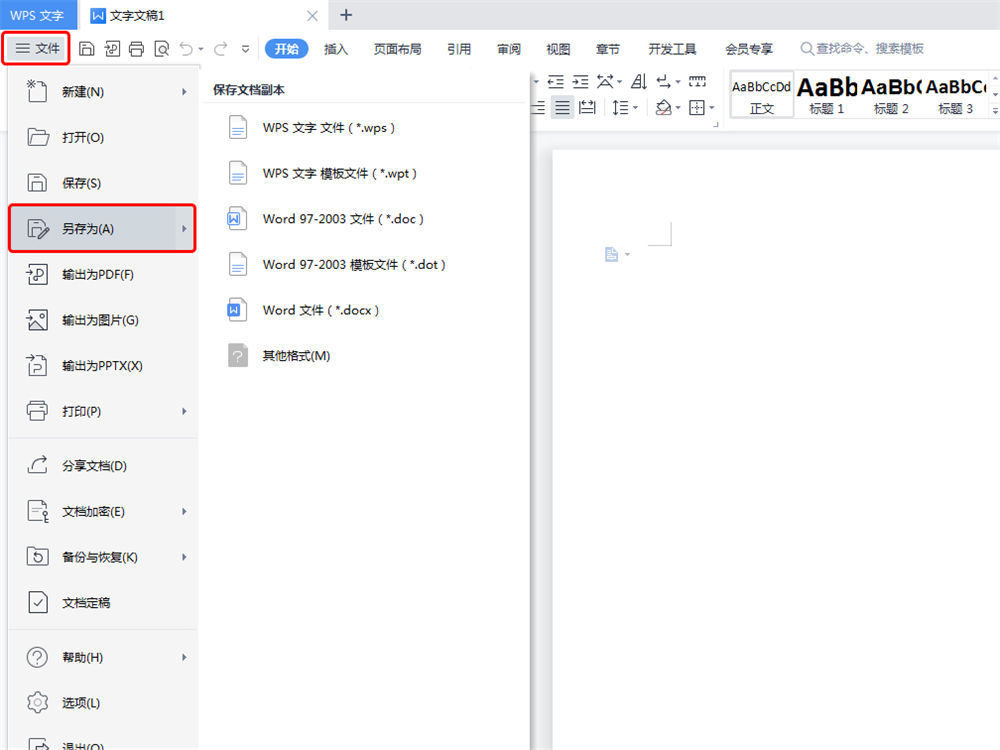Click the undo arrow icon
1000x750 pixels.
click(186, 48)
